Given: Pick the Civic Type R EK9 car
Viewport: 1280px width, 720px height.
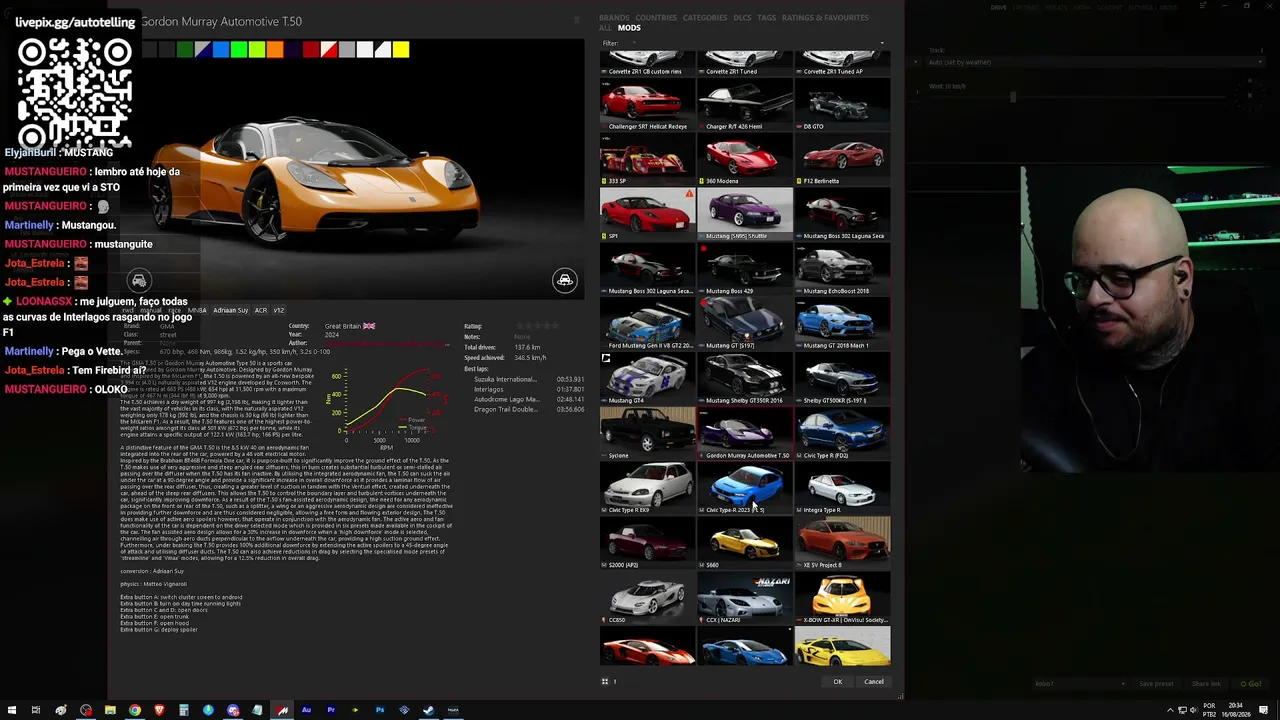Looking at the screenshot, I should pyautogui.click(x=647, y=489).
